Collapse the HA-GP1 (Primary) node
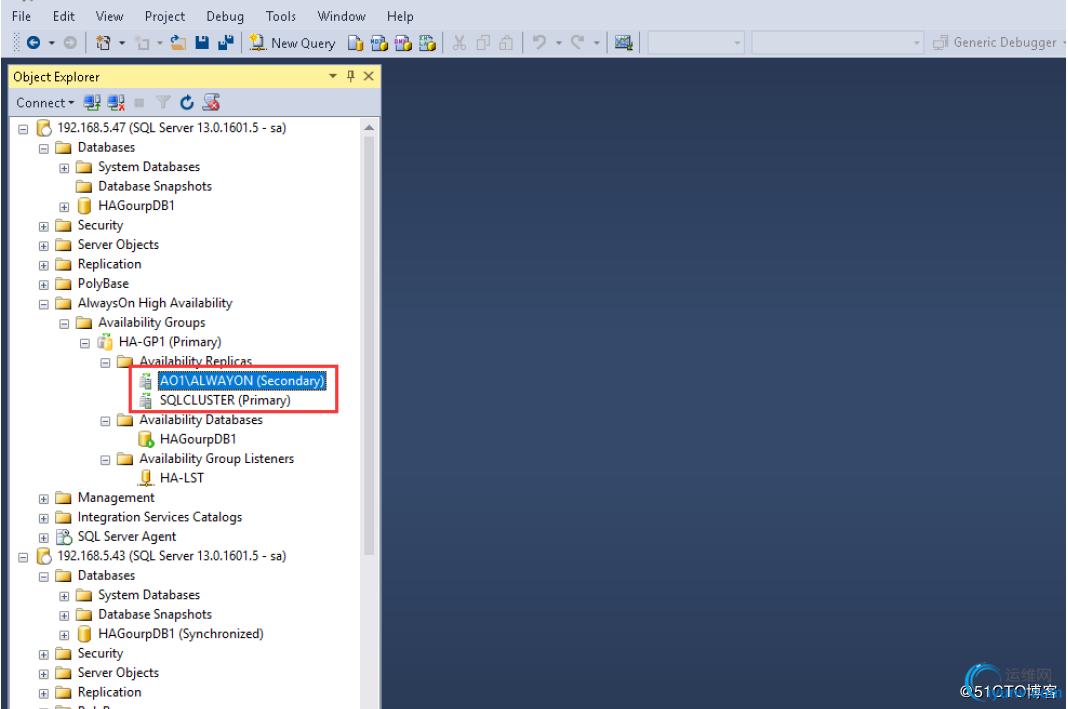This screenshot has height=709, width=1068. (84, 343)
